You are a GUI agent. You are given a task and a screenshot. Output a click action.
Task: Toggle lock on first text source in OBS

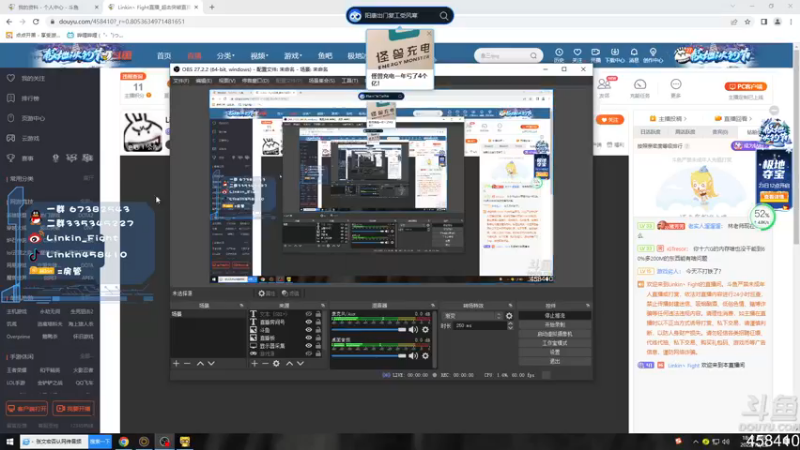click(318, 314)
